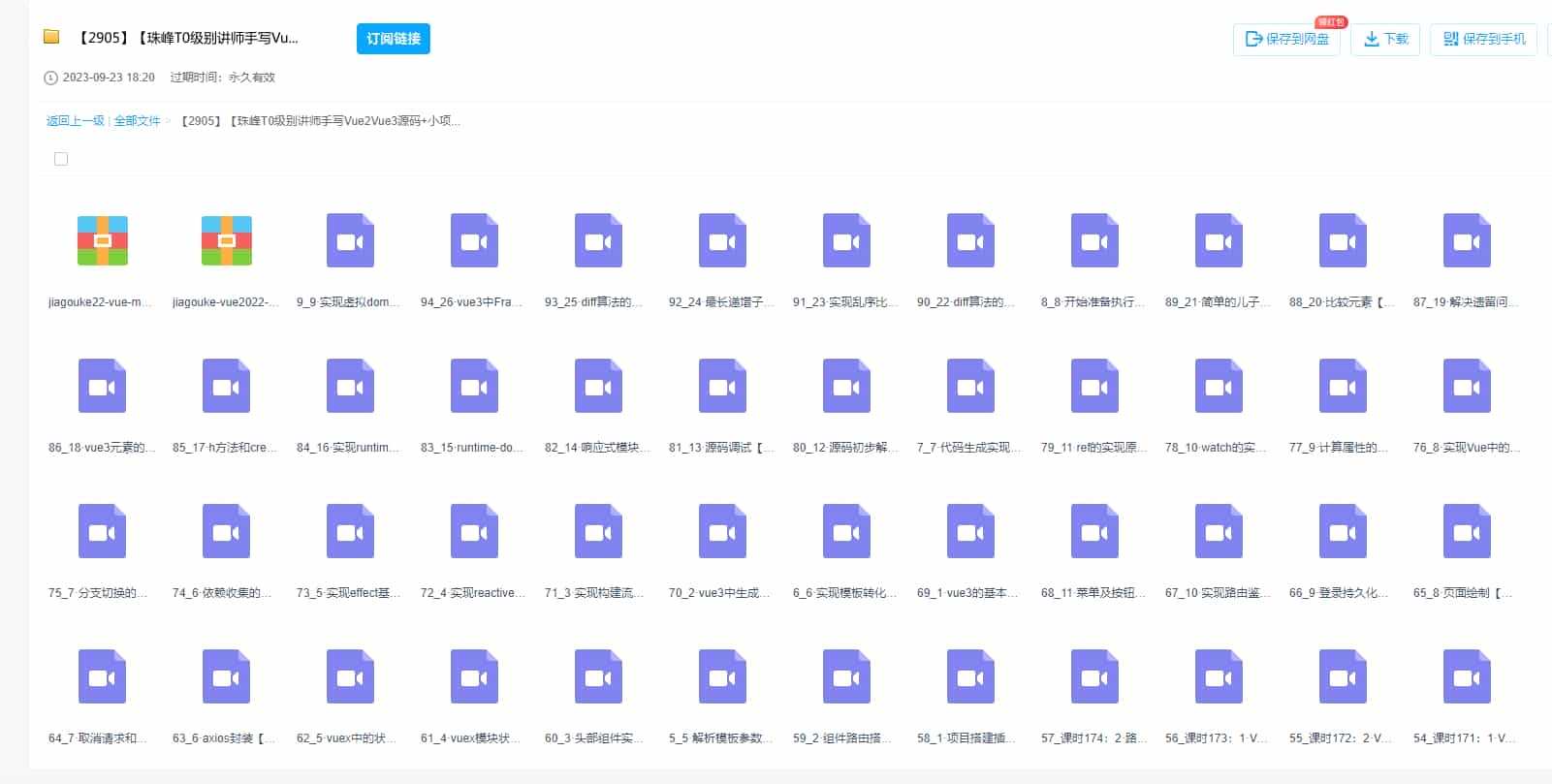Open the jiagouke-vue2022 archive file icon
Viewport: 1552px width, 784px height.
click(x=227, y=240)
